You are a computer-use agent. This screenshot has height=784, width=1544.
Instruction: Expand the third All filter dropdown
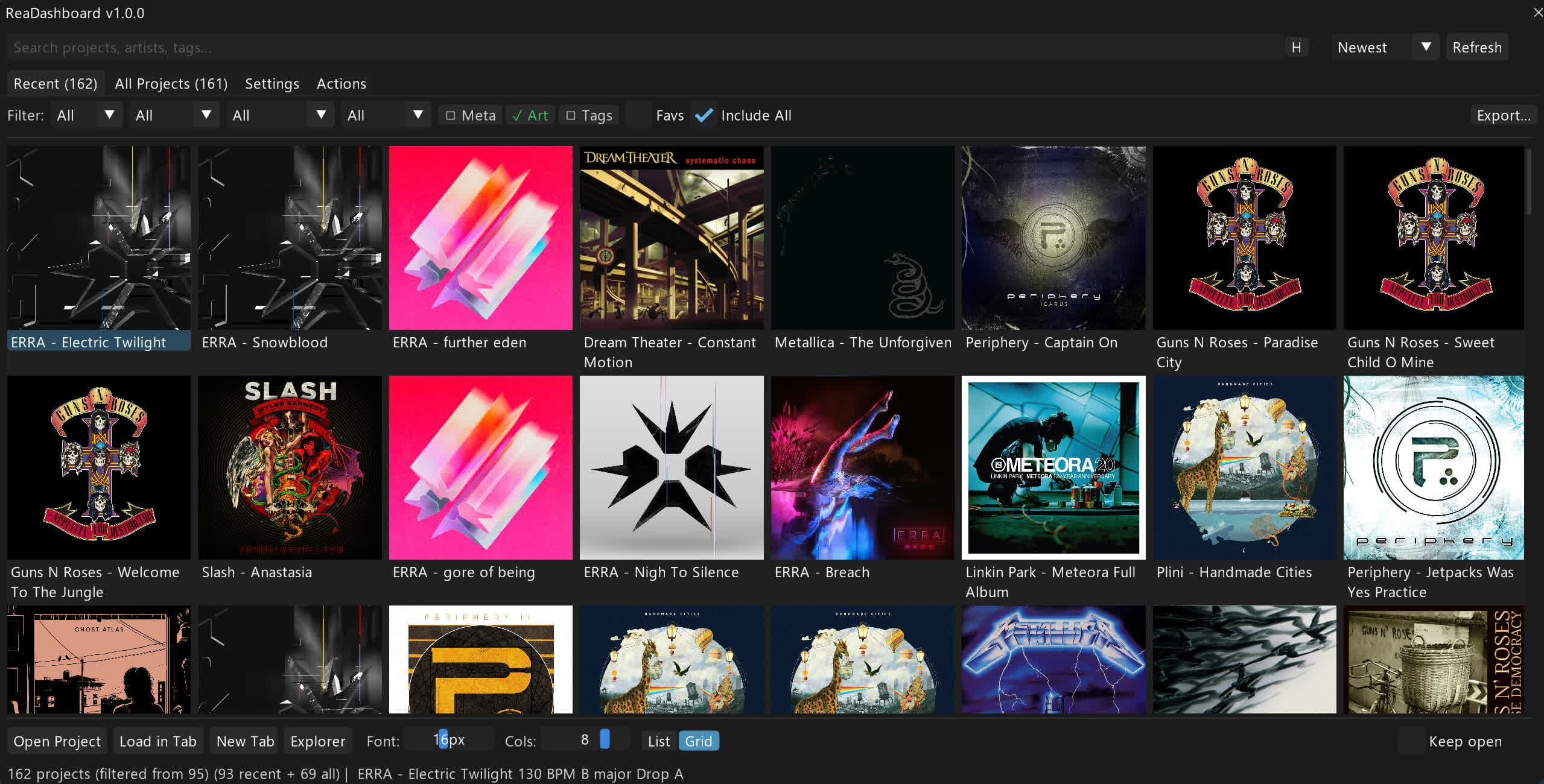click(281, 115)
